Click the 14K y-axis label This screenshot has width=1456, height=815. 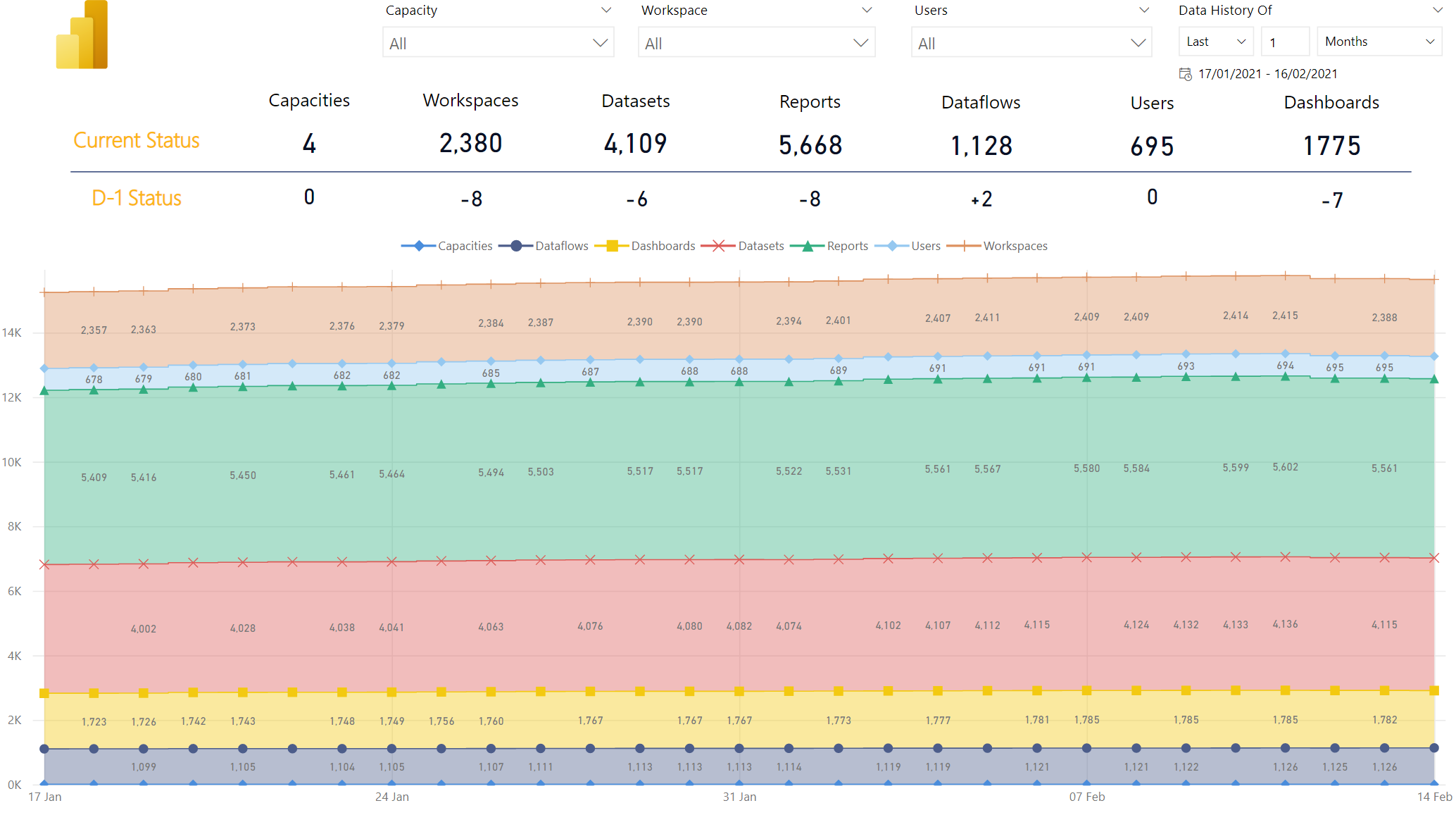[x=12, y=332]
